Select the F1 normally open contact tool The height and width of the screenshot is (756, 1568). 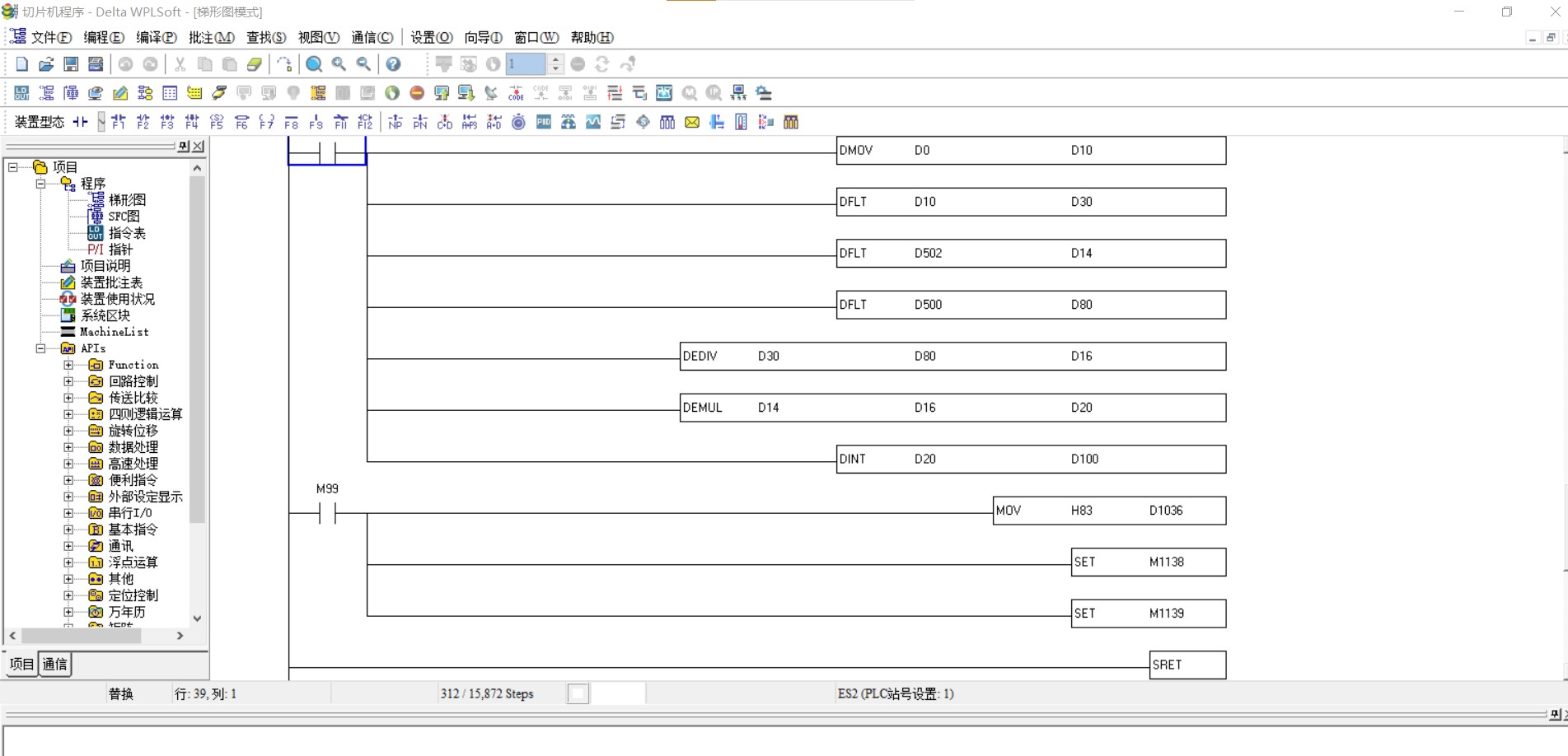click(118, 123)
